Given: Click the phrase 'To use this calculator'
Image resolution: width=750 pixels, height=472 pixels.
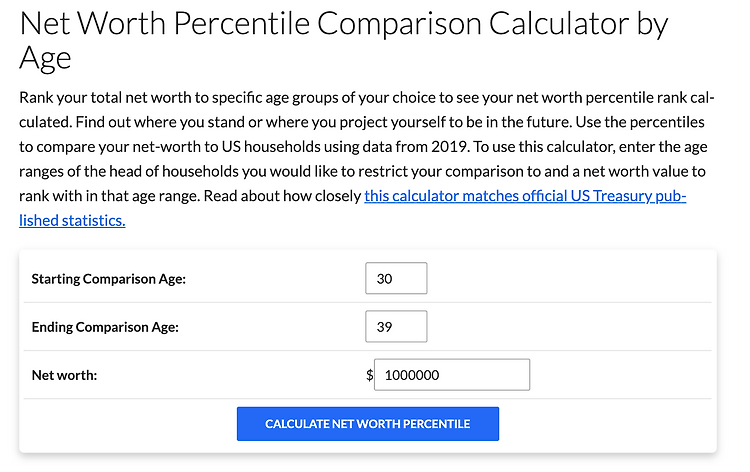Looking at the screenshot, I should [544, 147].
